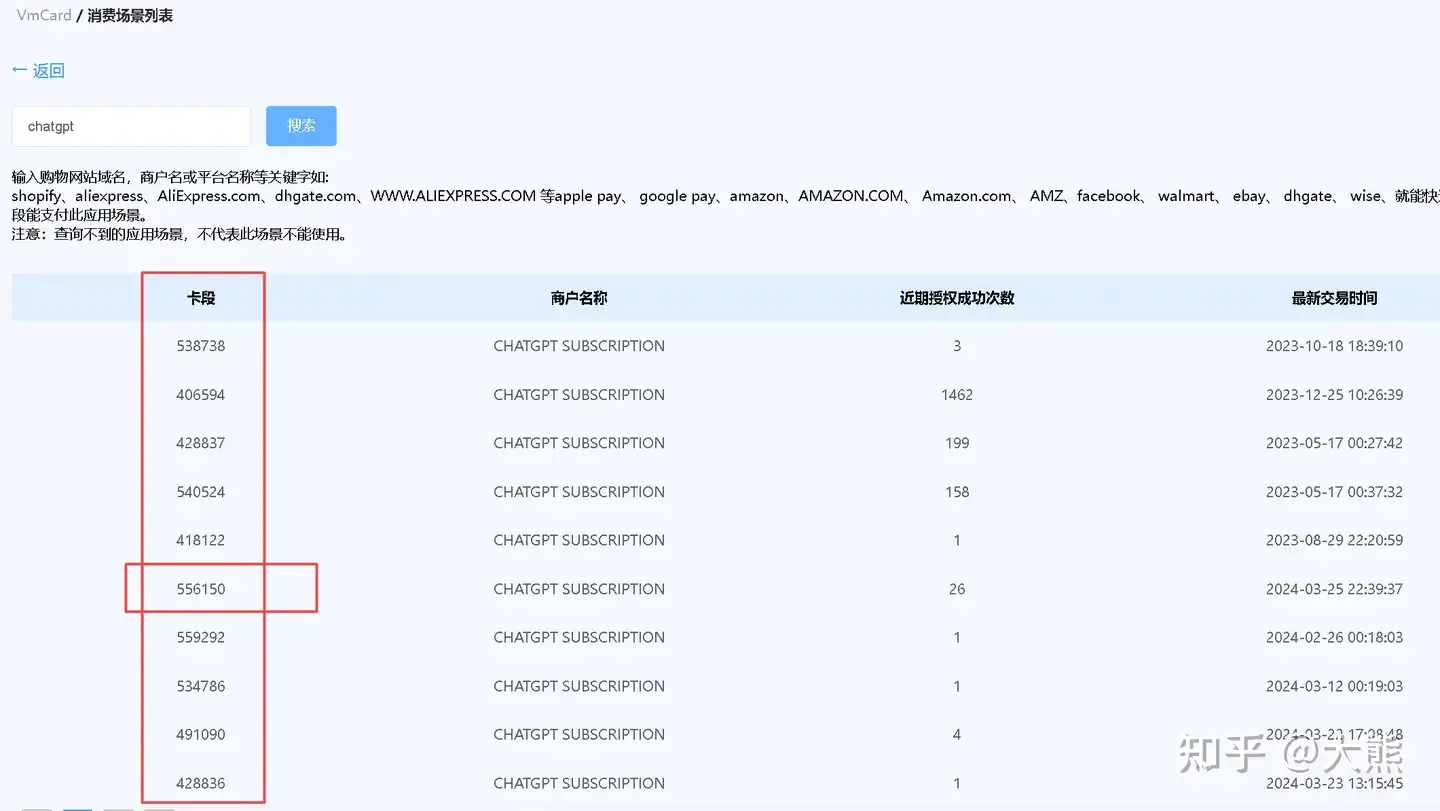The image size is (1440, 811).
Task: Select card segment 491090
Action: pyautogui.click(x=201, y=734)
